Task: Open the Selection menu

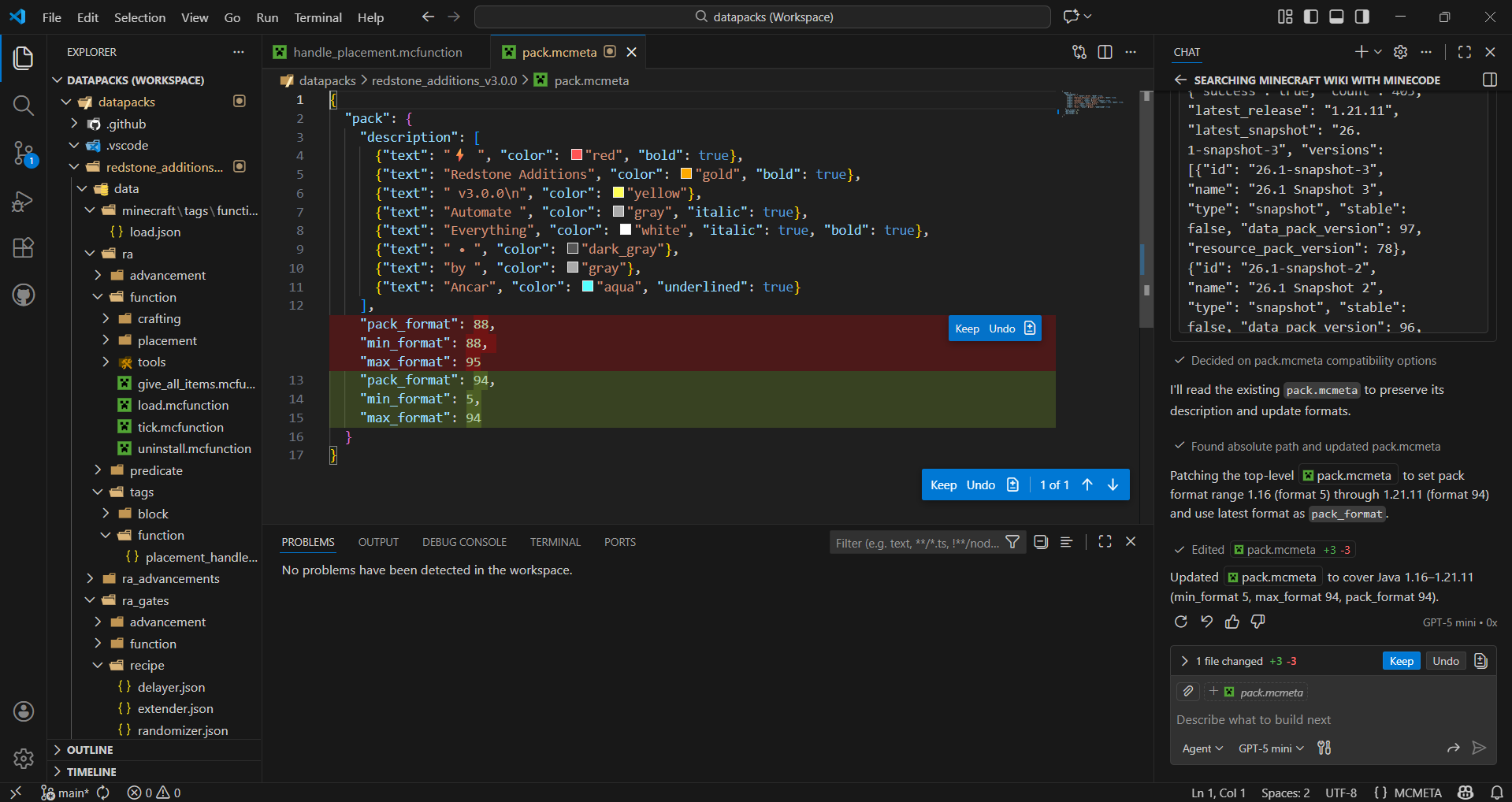Action: coord(139,17)
